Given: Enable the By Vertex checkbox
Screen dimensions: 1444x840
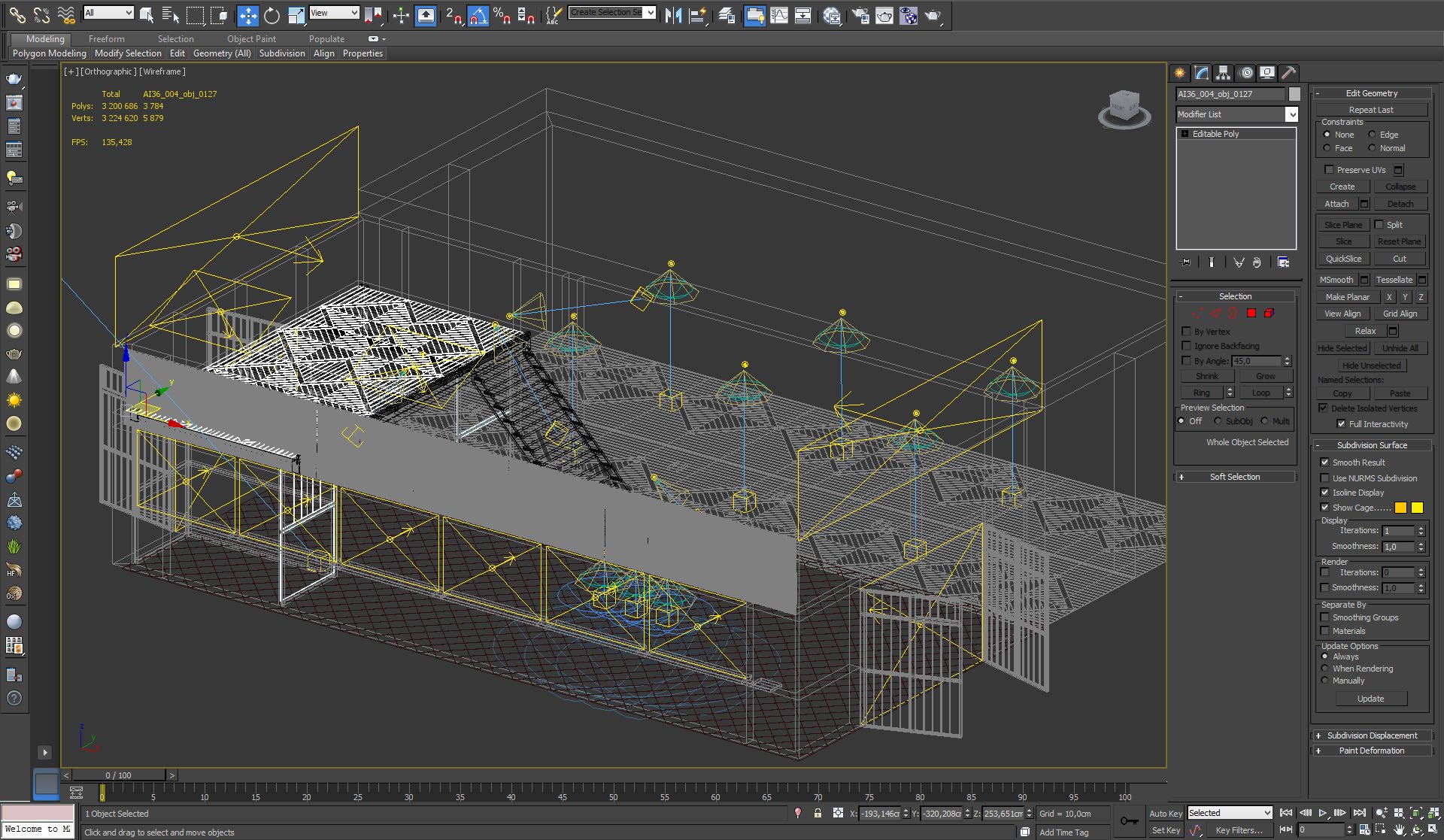Looking at the screenshot, I should [1186, 332].
